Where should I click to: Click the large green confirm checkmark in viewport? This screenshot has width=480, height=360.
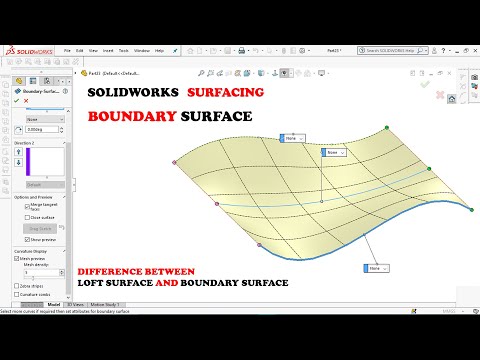pos(425,84)
